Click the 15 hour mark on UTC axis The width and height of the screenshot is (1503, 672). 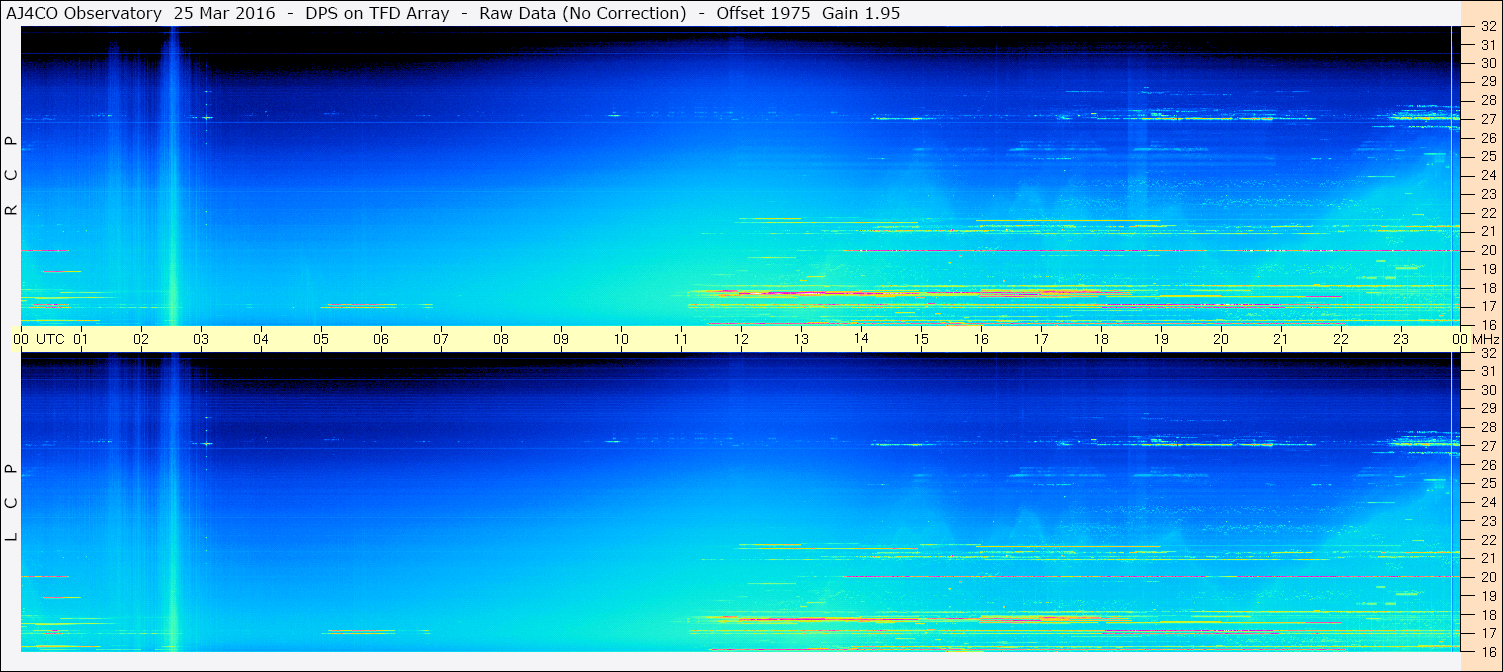pyautogui.click(x=921, y=339)
